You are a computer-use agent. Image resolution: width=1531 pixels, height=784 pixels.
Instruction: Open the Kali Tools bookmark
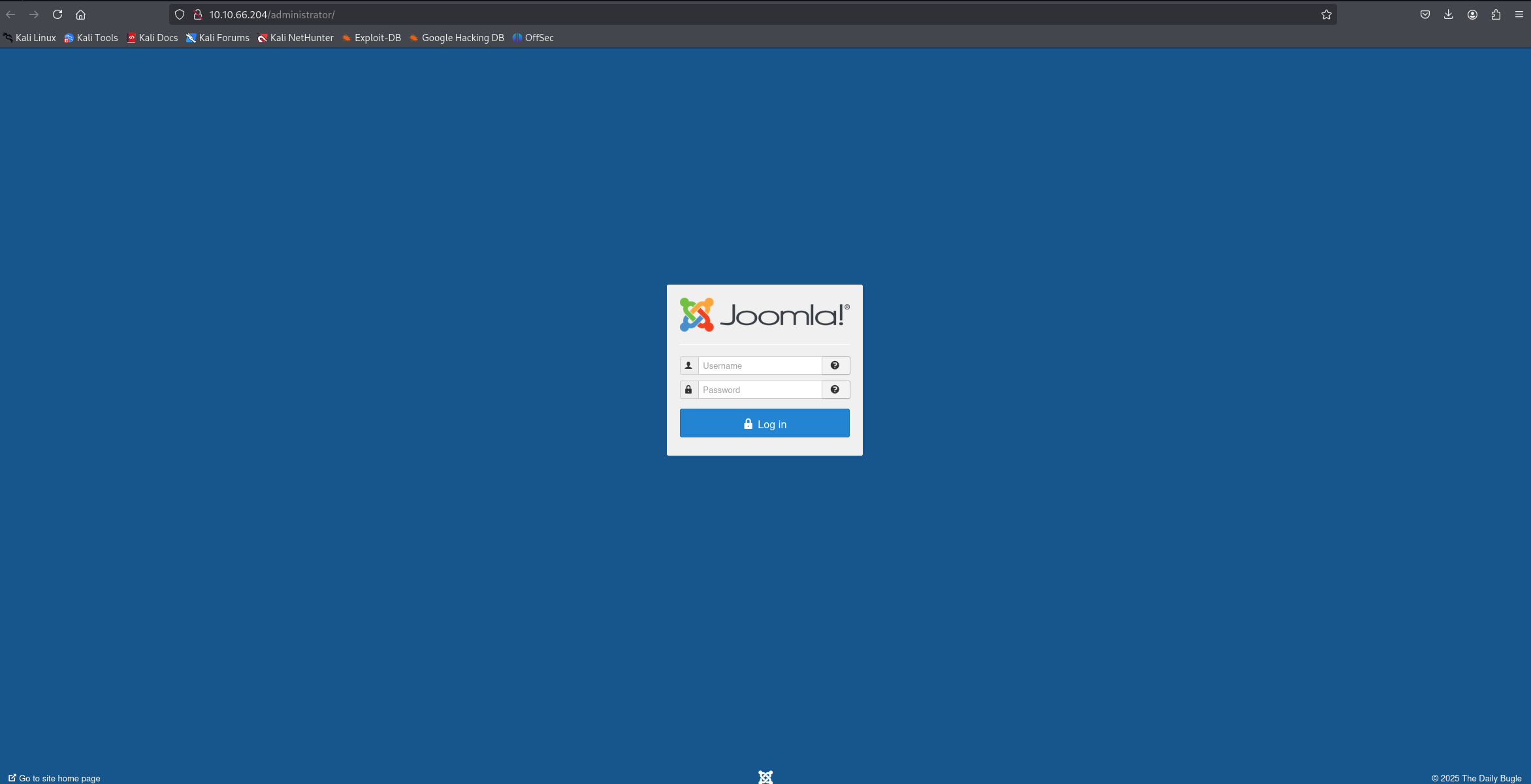click(91, 38)
